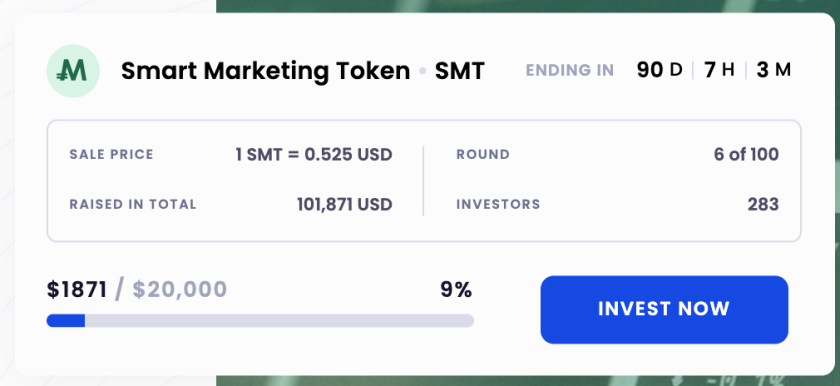Click the SALE PRICE label

click(111, 155)
